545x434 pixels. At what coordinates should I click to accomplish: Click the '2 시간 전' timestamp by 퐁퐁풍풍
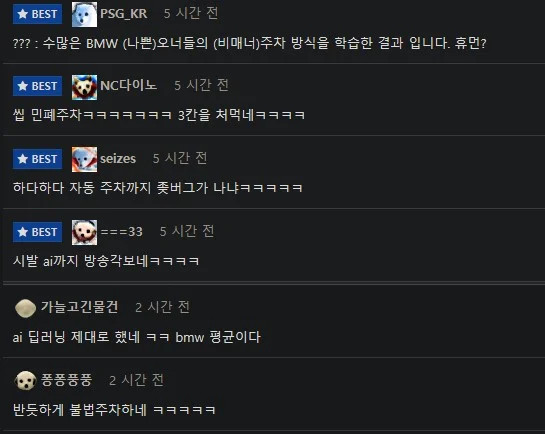click(136, 380)
